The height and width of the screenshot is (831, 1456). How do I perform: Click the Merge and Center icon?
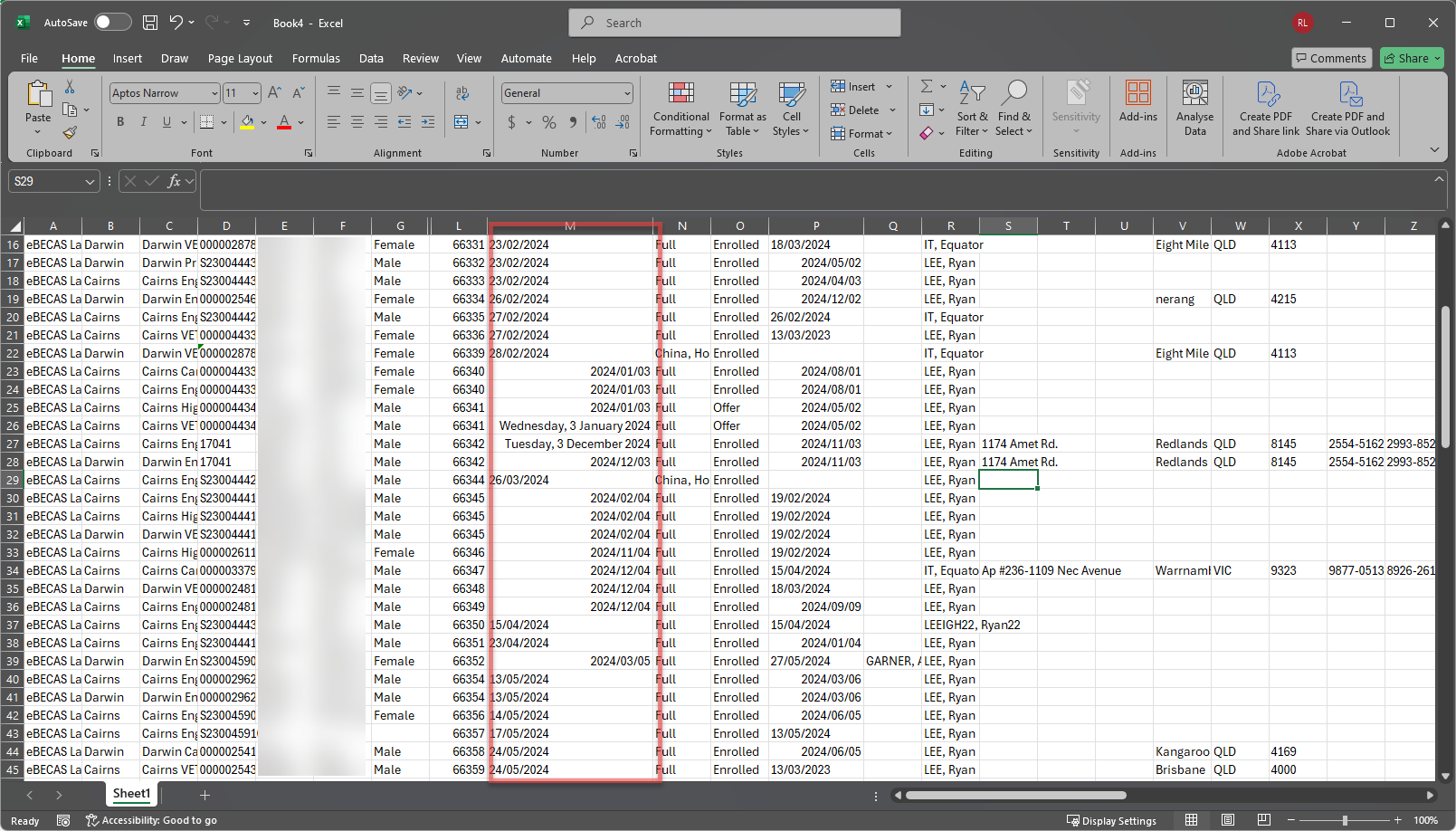tap(462, 122)
